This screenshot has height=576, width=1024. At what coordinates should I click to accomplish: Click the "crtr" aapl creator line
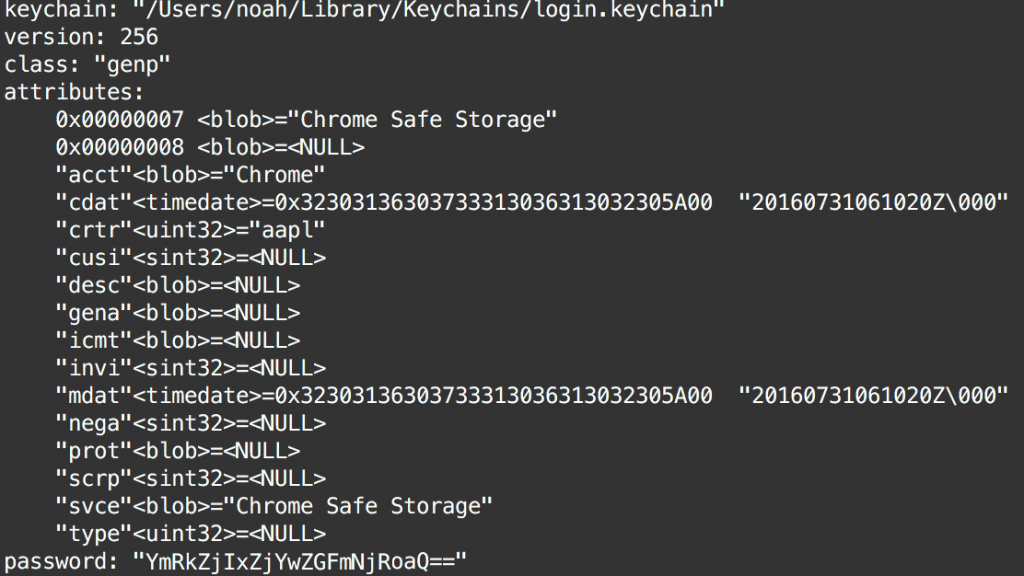(190, 230)
